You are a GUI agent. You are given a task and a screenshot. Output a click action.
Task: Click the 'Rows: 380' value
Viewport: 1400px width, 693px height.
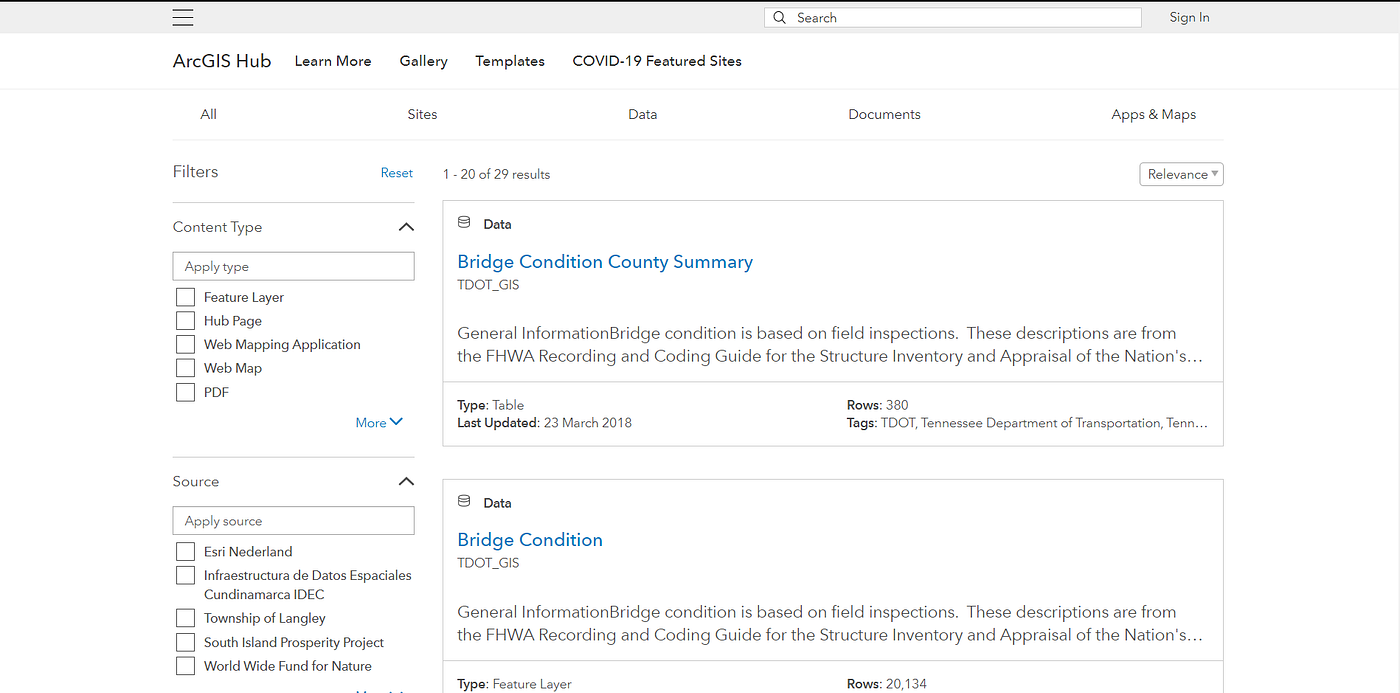877,405
